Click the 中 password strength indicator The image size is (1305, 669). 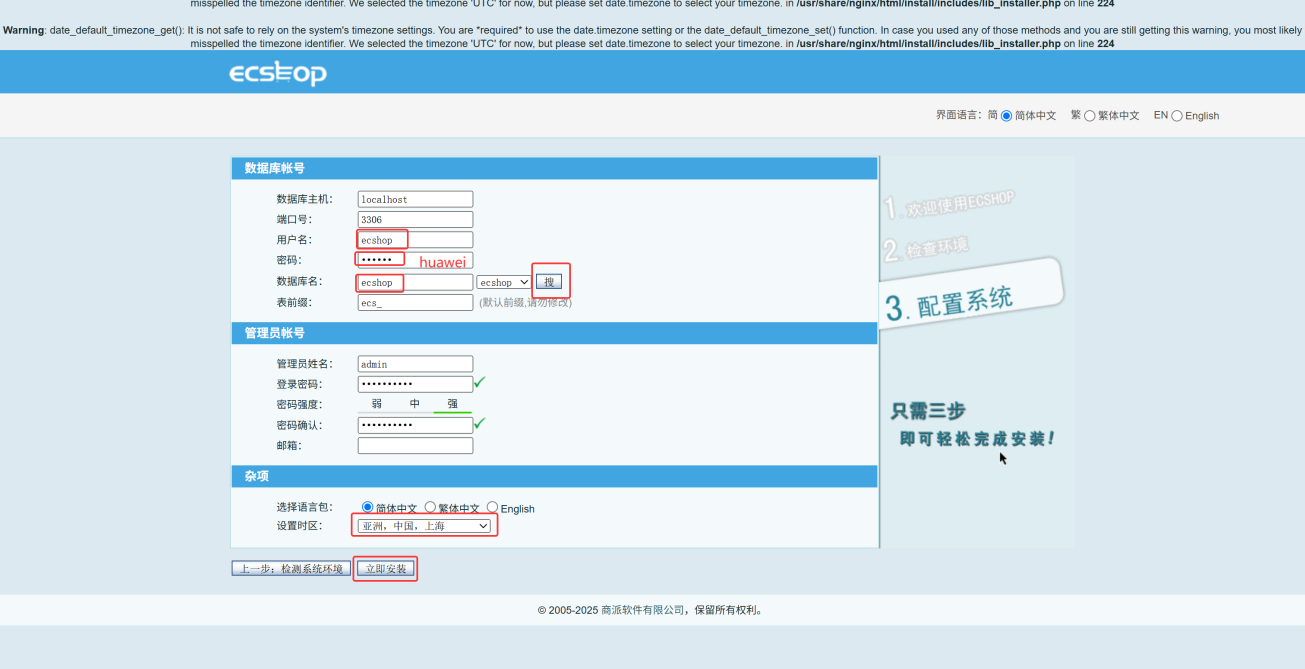tap(415, 404)
